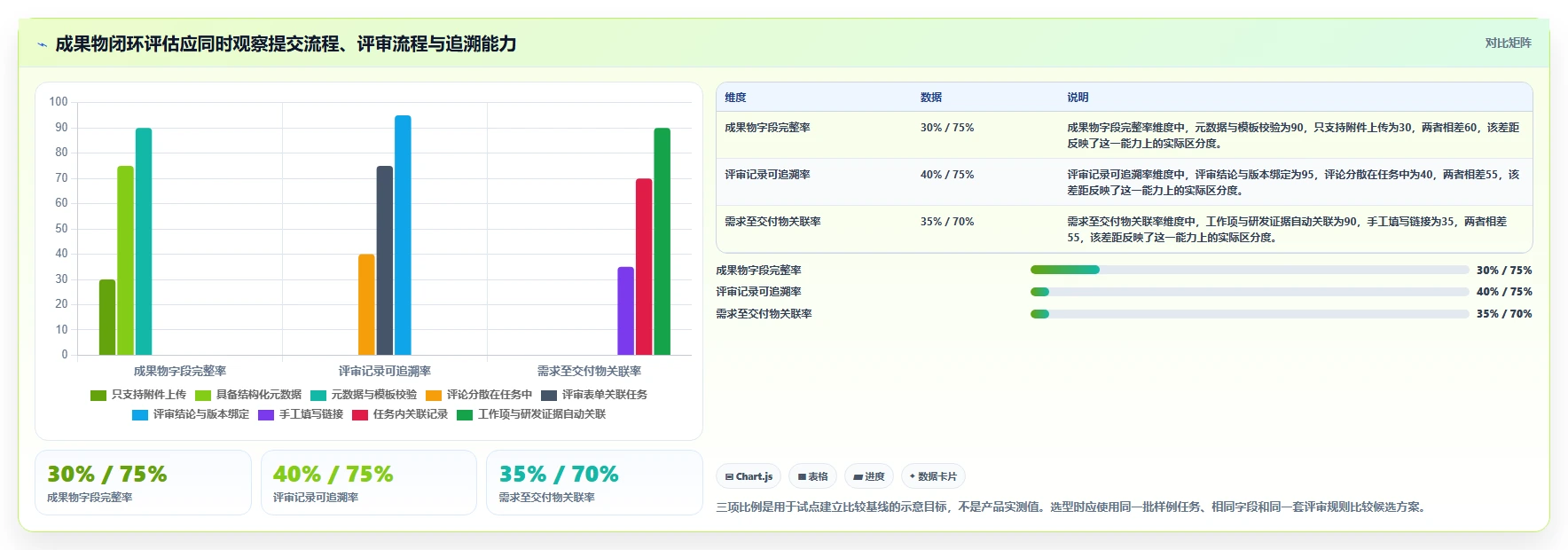Toggle legend swatch 具备结构化元数据
Screen dimensions: 1568x550
click(x=203, y=395)
